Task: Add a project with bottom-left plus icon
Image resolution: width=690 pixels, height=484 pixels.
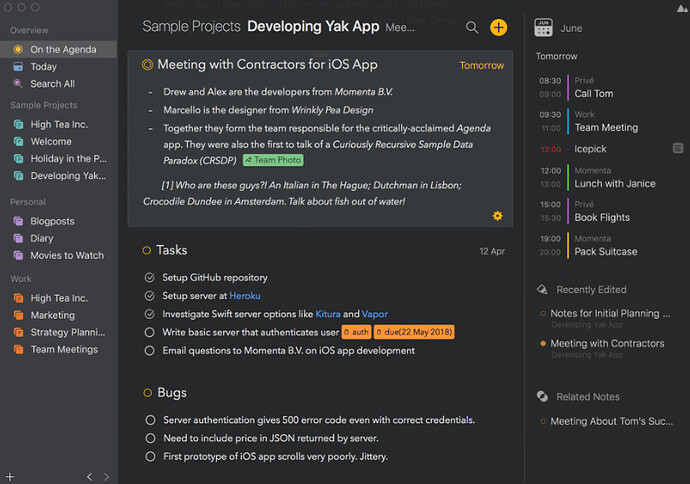Action: 9,477
